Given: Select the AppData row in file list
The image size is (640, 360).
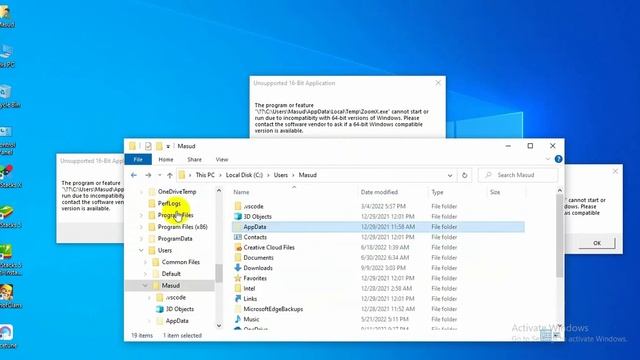Looking at the screenshot, I should point(378,227).
